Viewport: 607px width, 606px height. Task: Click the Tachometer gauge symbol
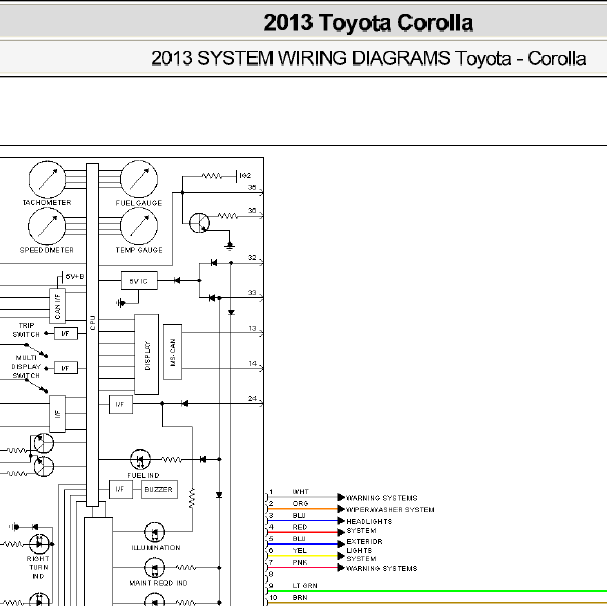coord(47,180)
